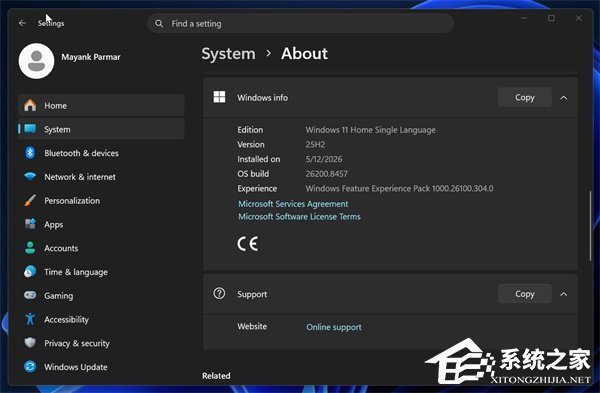
Task: Select System in the sidebar
Action: pyautogui.click(x=101, y=129)
